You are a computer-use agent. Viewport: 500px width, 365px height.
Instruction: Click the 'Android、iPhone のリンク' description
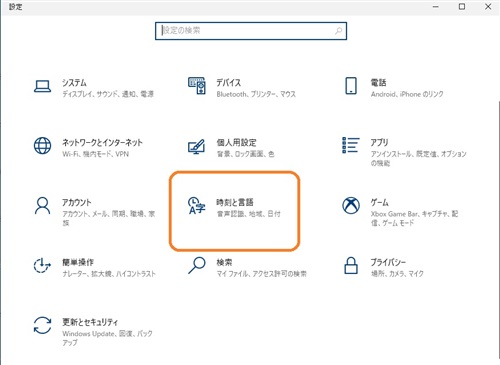click(407, 94)
